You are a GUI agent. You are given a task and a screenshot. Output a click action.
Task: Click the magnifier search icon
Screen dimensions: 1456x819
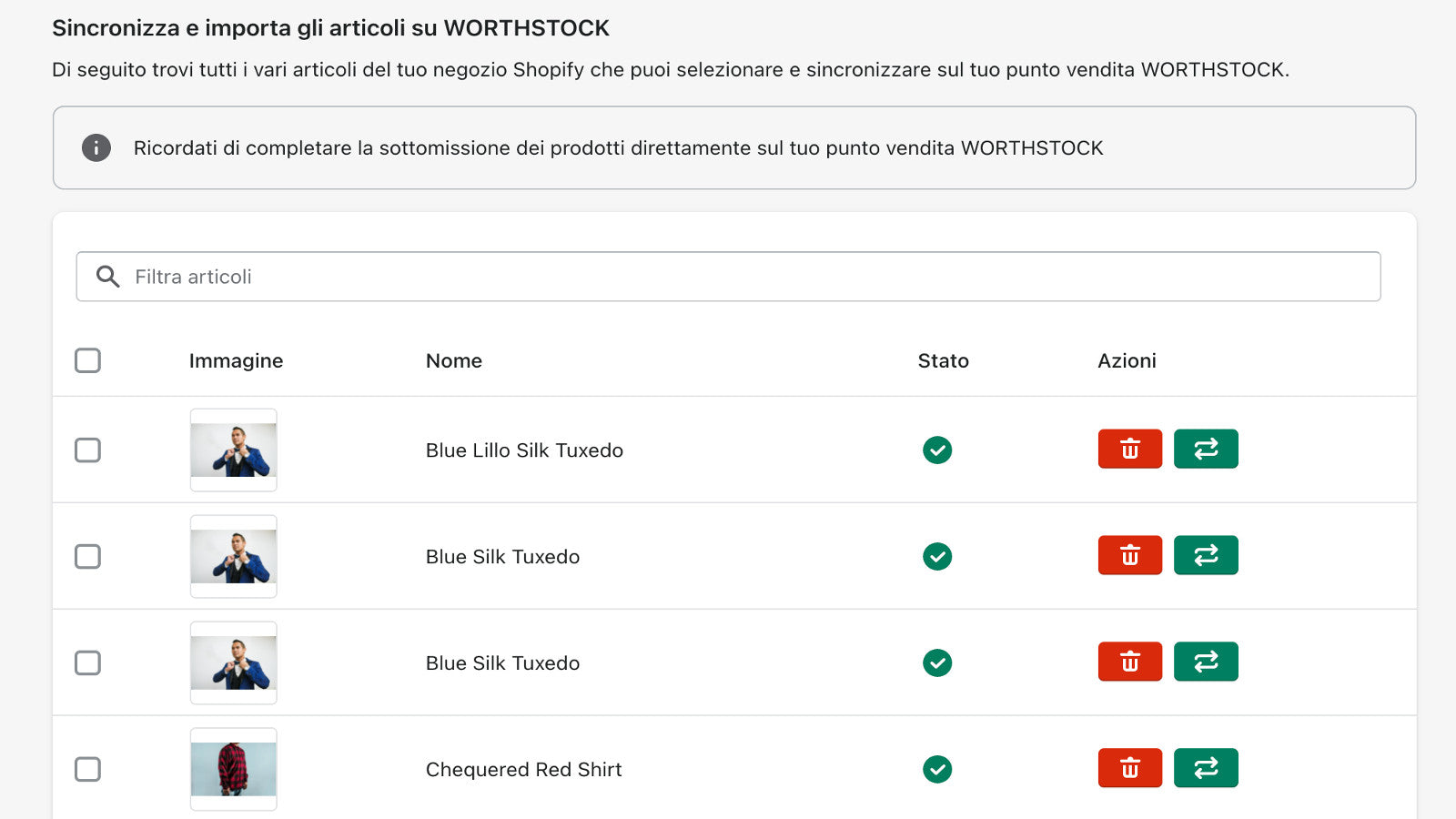pos(108,277)
